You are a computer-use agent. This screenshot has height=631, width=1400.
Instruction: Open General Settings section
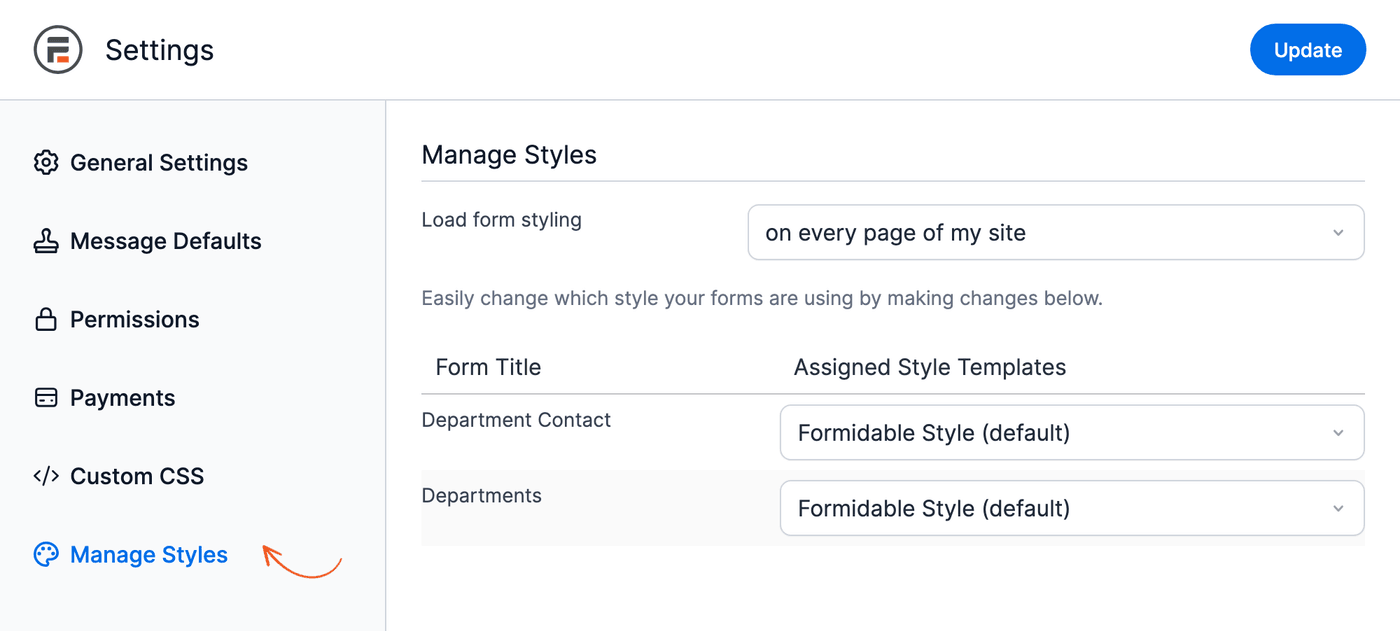click(x=159, y=162)
